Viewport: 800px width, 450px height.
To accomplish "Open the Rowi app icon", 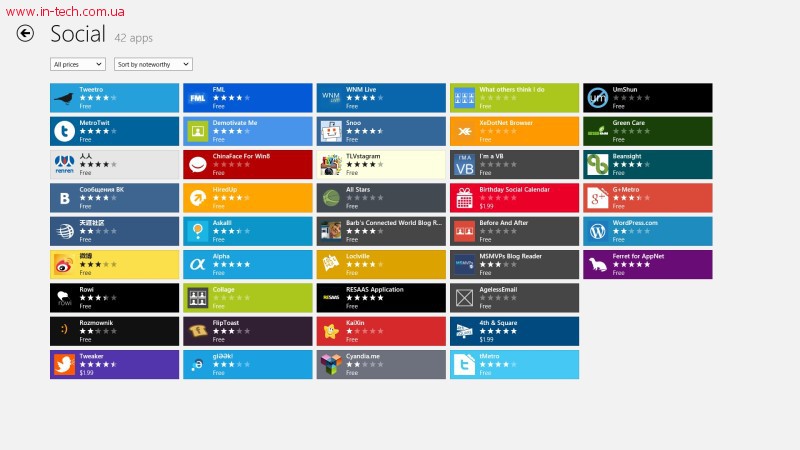I will [x=64, y=298].
